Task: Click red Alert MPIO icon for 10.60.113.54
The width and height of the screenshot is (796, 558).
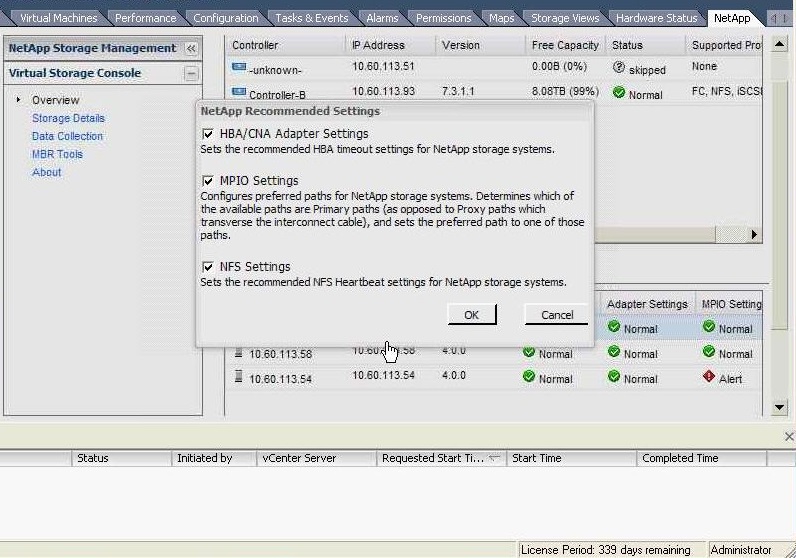Action: tap(709, 377)
